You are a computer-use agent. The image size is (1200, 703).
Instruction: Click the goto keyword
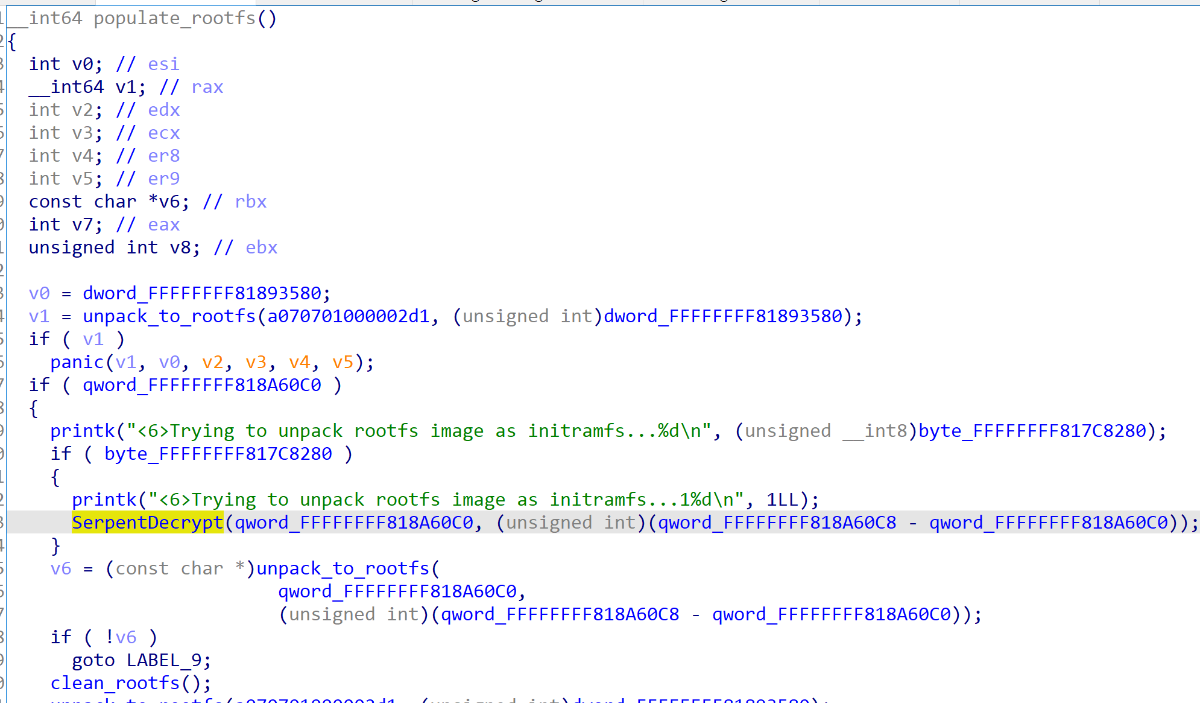pyautogui.click(x=94, y=660)
